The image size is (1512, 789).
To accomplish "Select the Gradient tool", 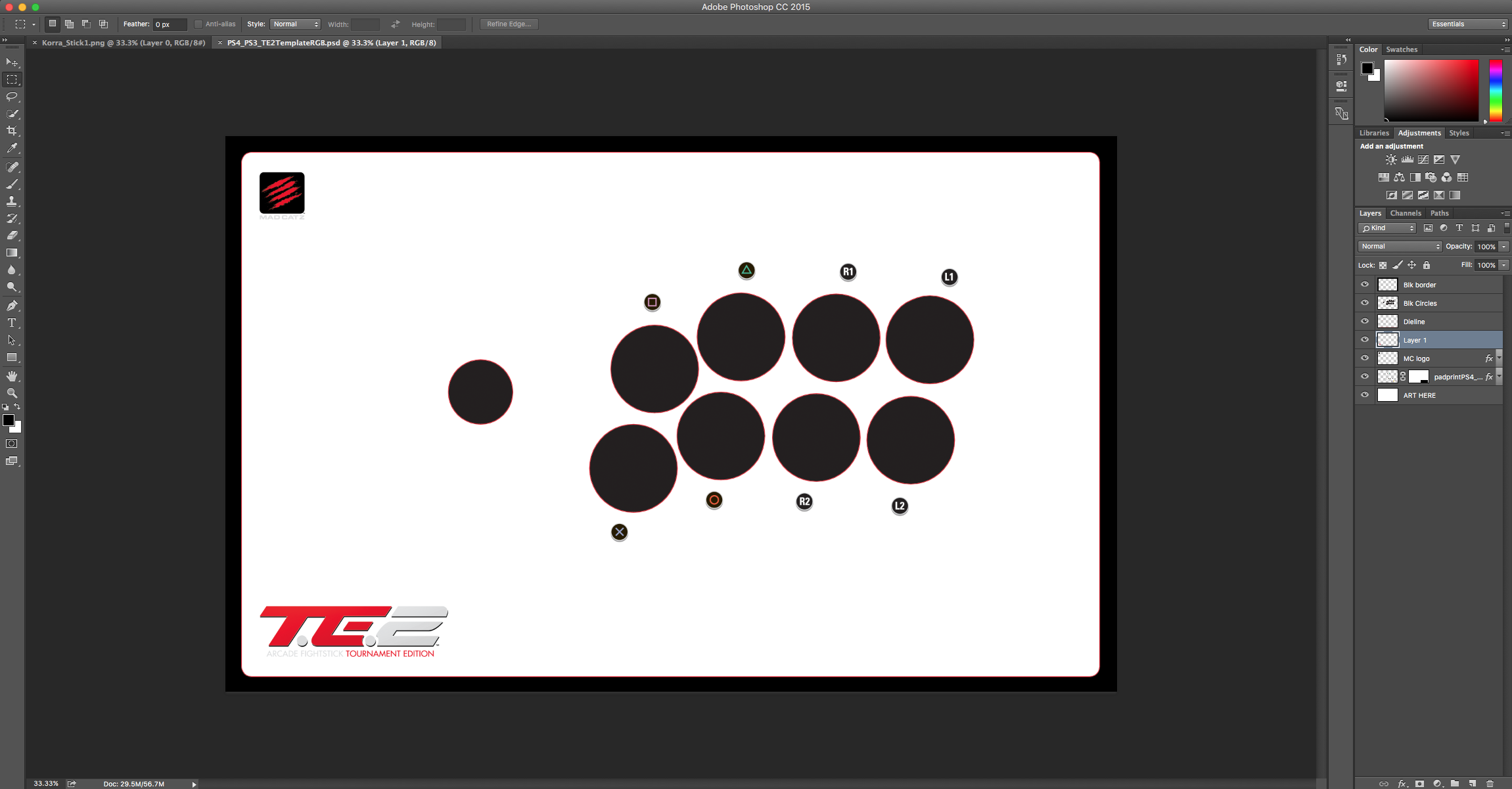I will coord(13,252).
